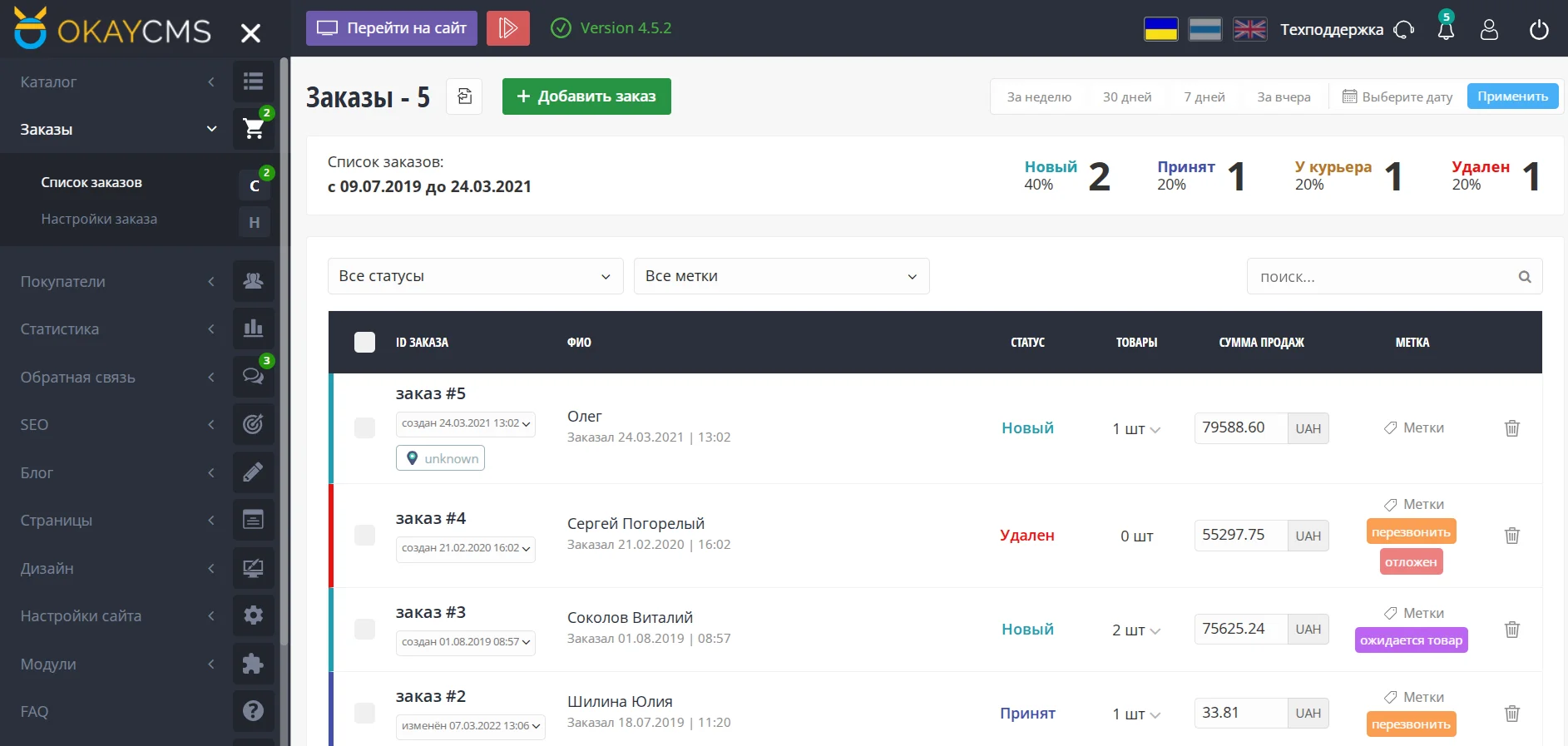The image size is (1568, 746).
Task: Open the tech support headset icon
Action: click(x=1404, y=30)
